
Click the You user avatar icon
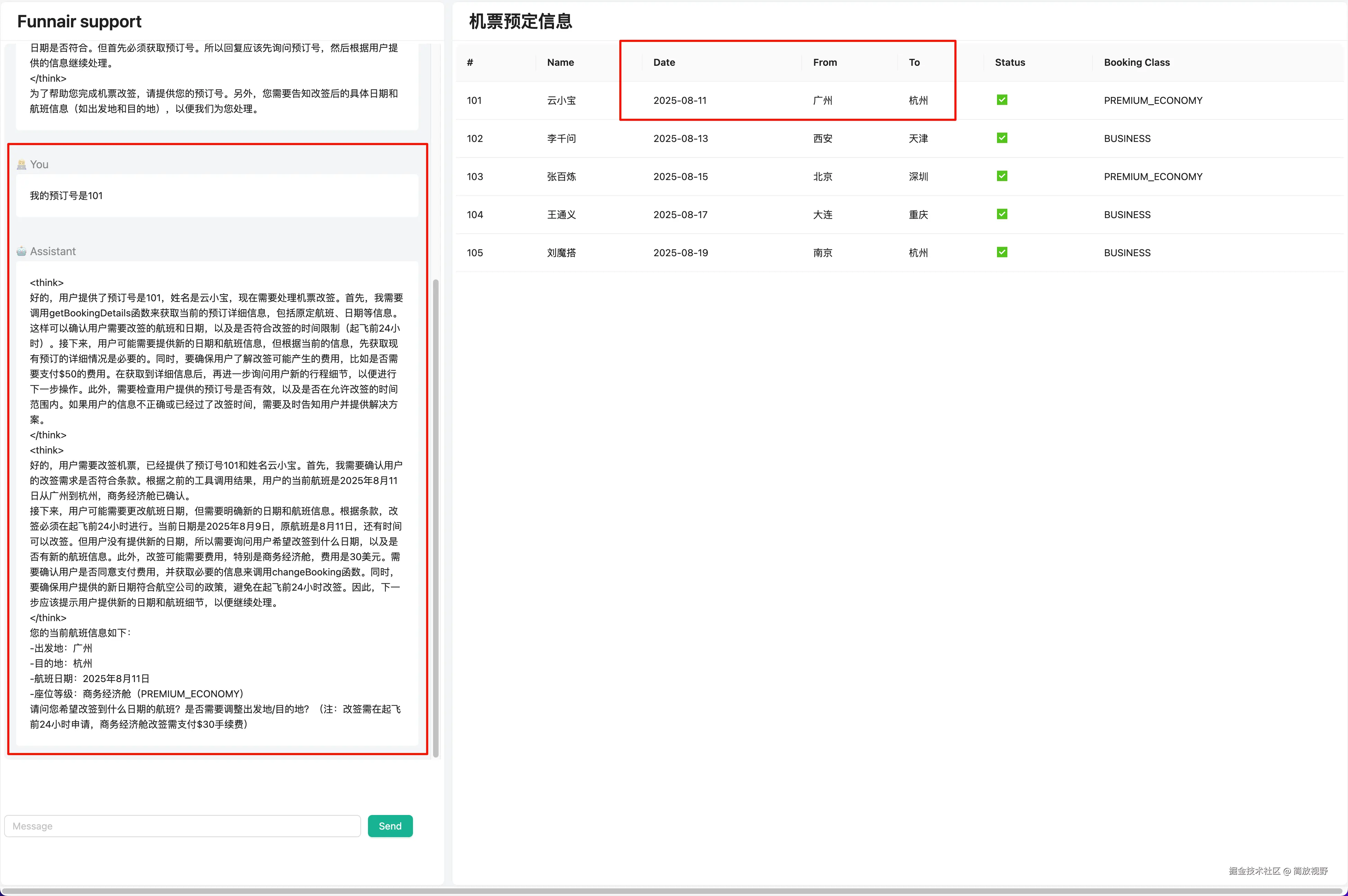point(22,164)
